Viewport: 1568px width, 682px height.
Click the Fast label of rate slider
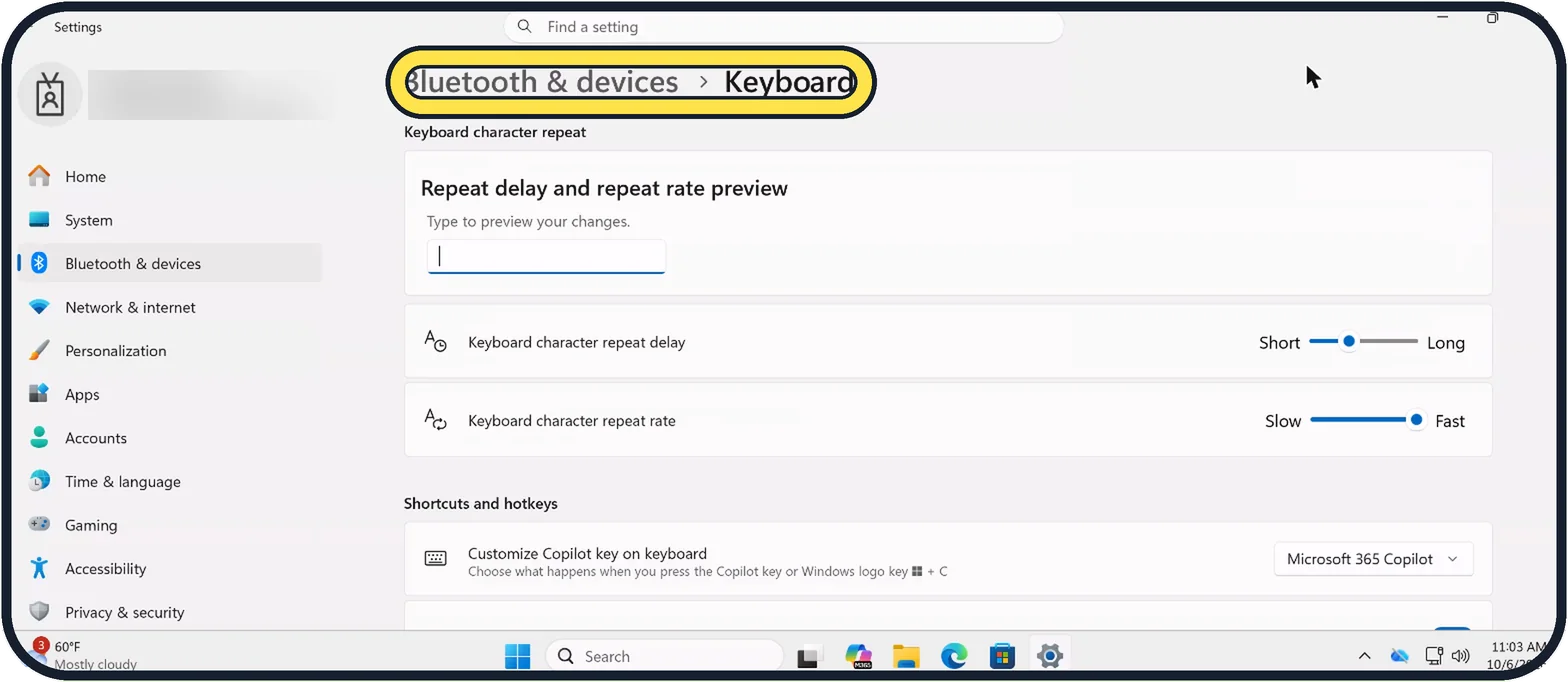coord(1450,421)
